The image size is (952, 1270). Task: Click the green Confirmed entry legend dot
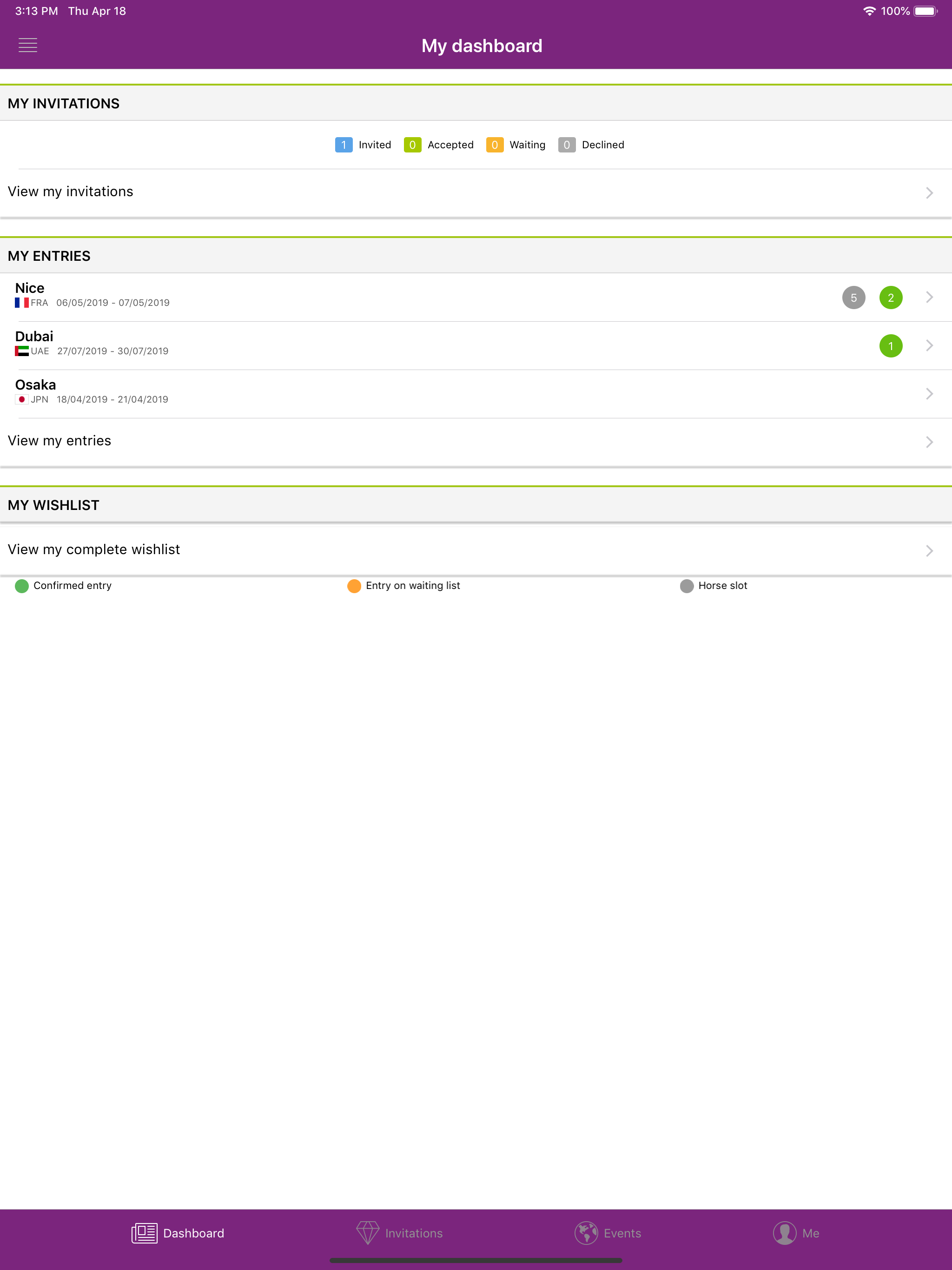(x=22, y=586)
